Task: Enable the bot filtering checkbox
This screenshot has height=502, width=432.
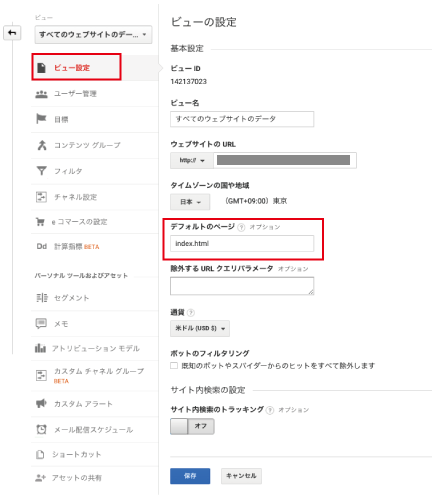Action: coord(174,366)
